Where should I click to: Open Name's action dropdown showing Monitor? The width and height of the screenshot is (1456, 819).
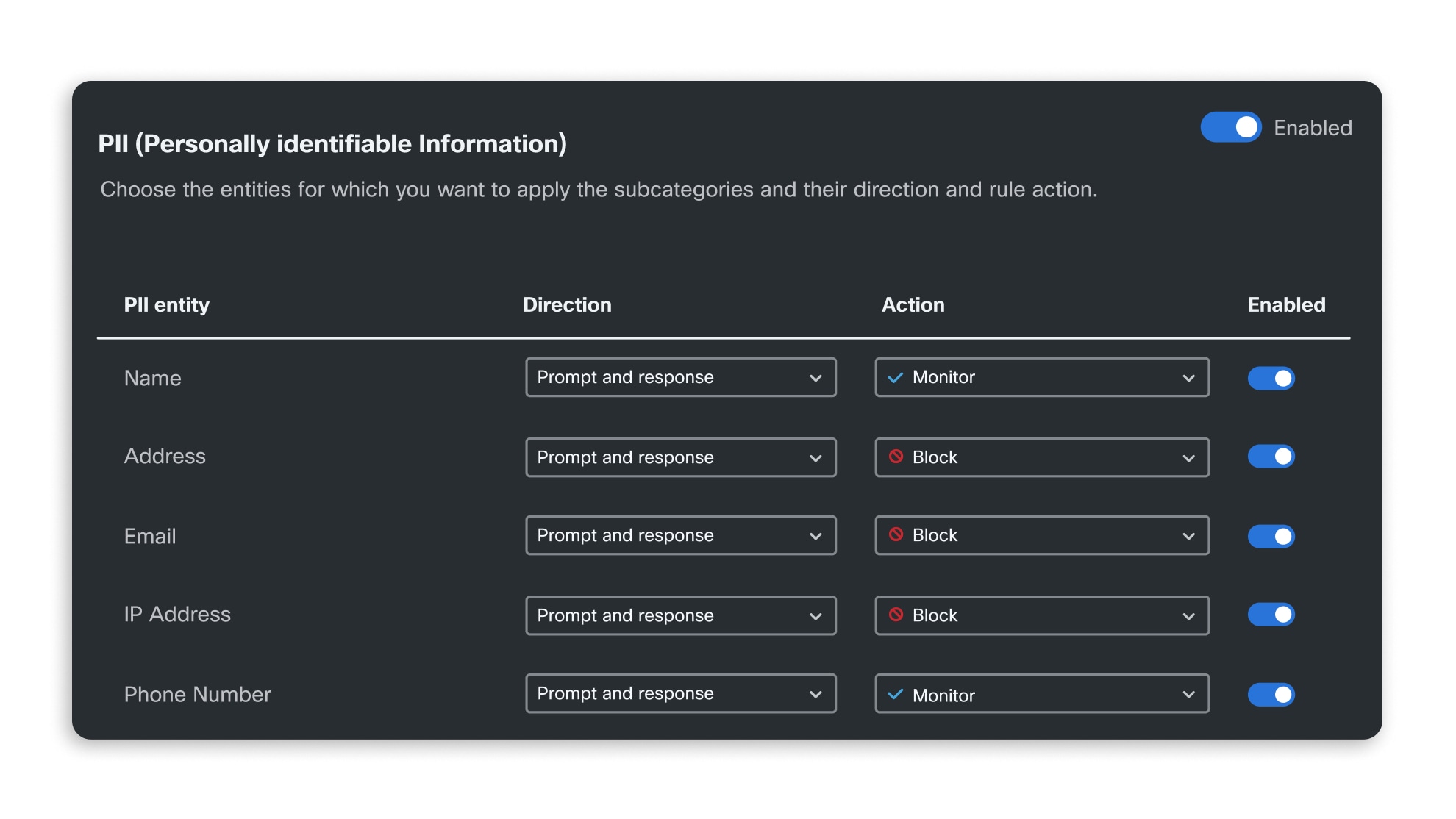click(x=1041, y=377)
